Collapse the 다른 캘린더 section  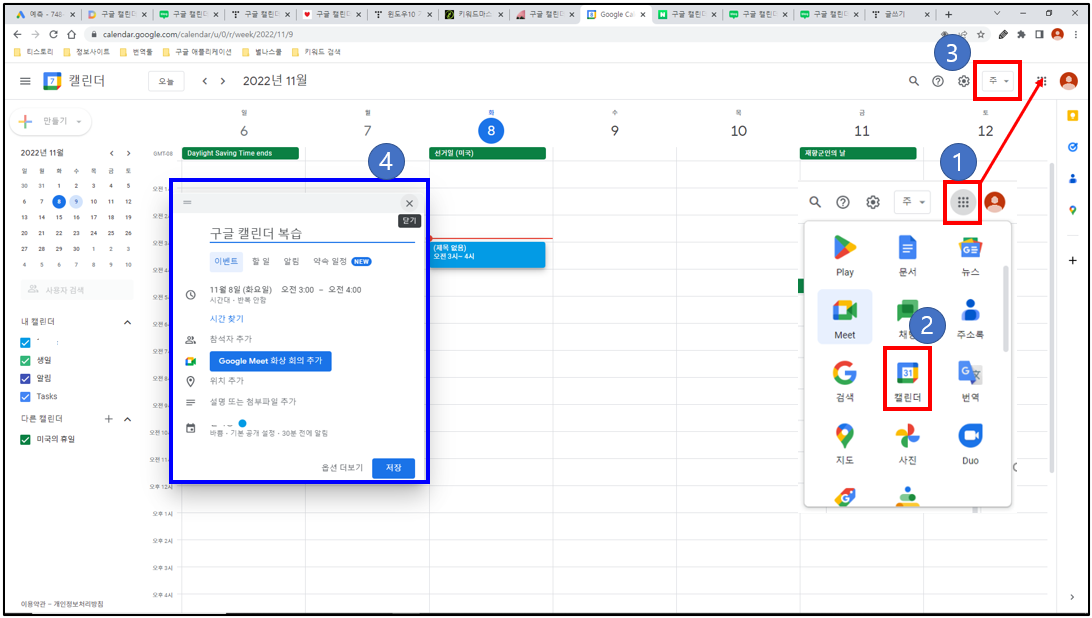(x=127, y=419)
